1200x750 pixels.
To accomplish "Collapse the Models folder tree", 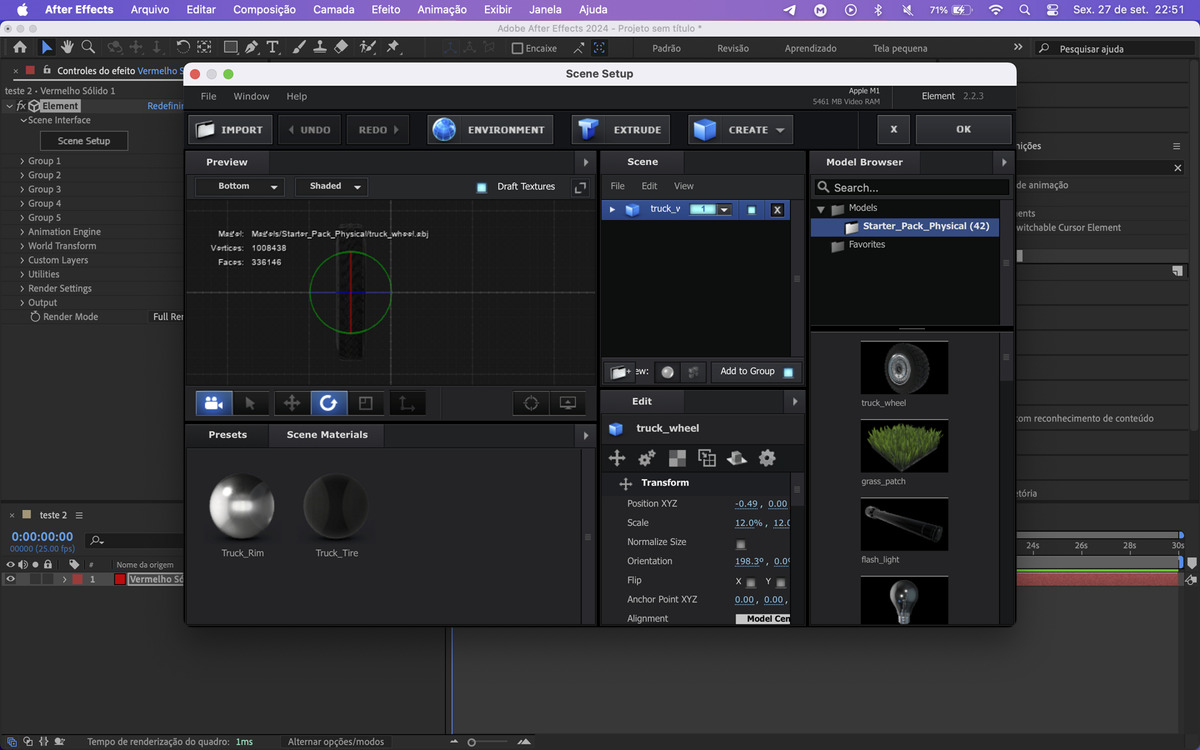I will click(821, 209).
